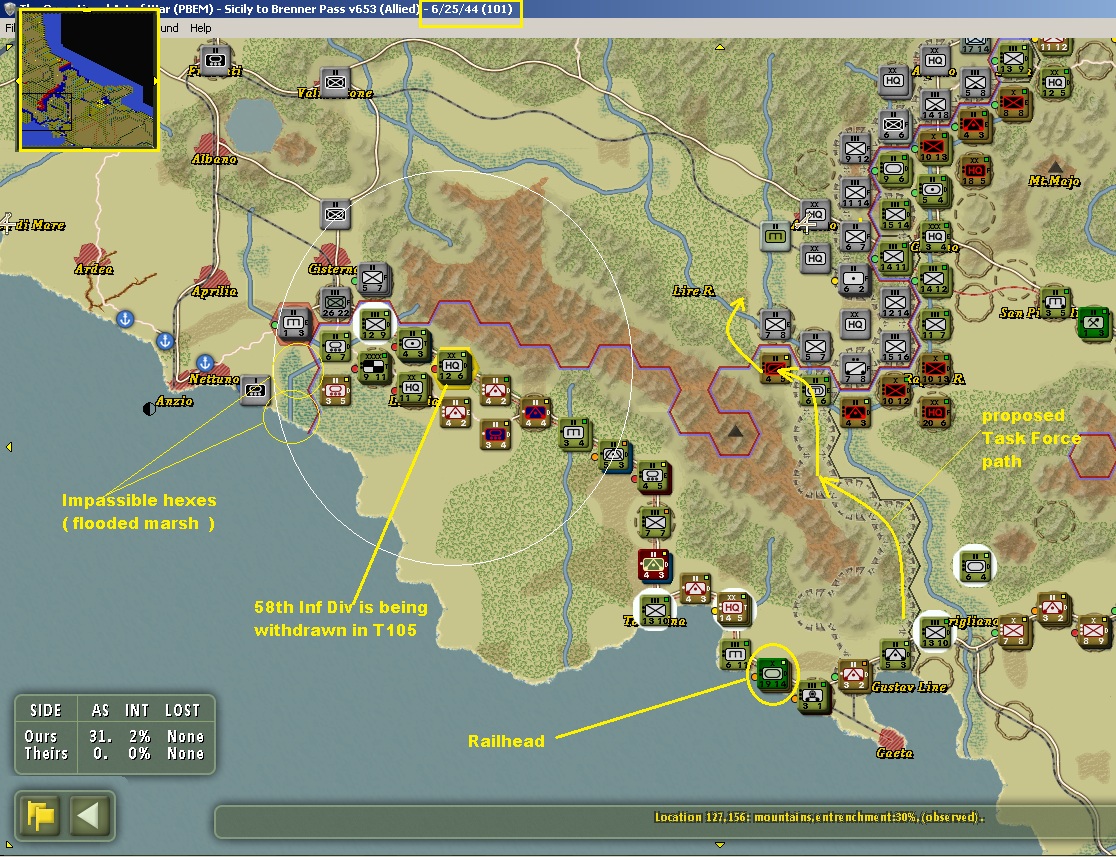Select the 3 5 artillery at San Pietro
Screen dimensions: 1116x857
coord(1054,303)
